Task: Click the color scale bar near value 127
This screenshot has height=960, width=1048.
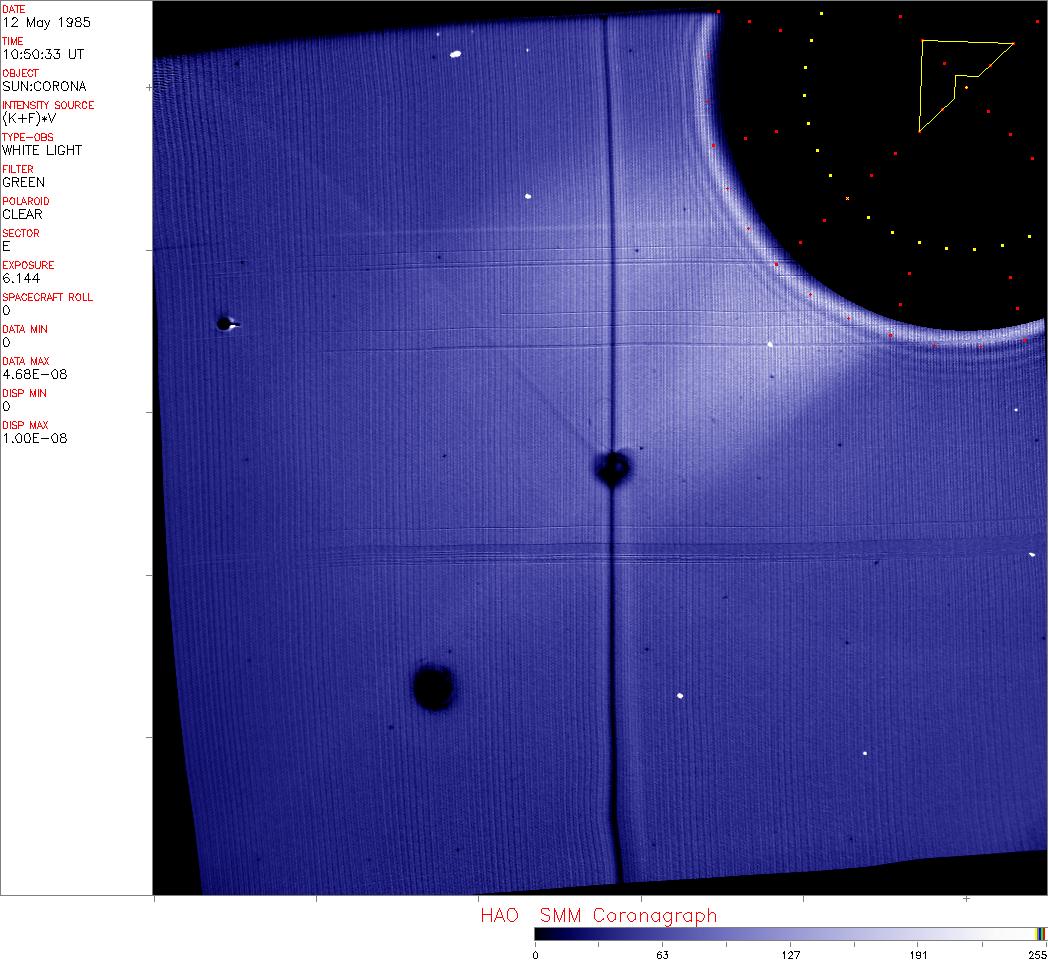Action: [x=790, y=934]
